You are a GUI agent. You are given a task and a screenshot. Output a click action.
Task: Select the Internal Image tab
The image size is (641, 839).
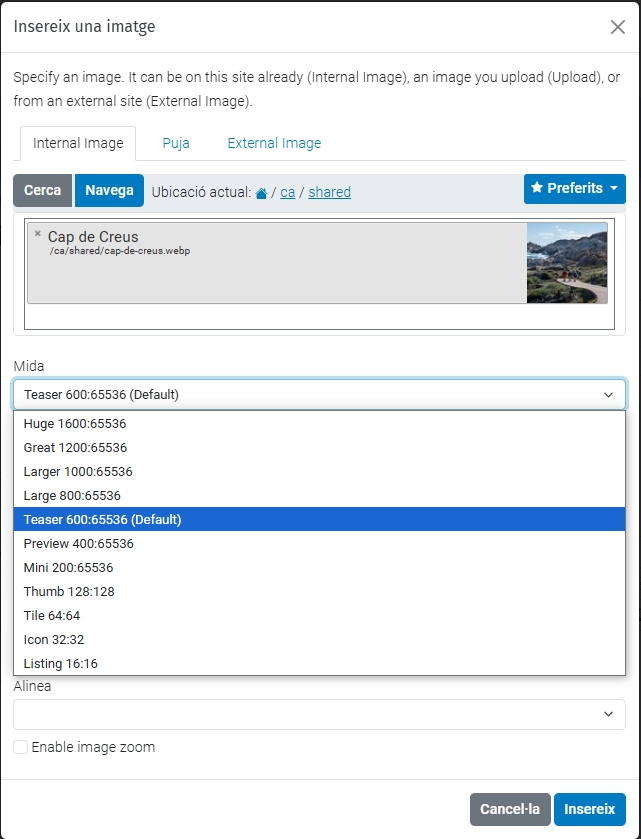tap(78, 143)
